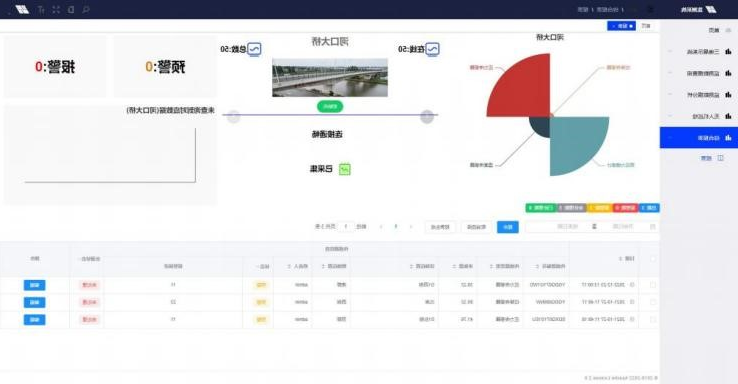Click the chart icon next to 在线:50
The height and width of the screenshot is (384, 738).
pos(433,49)
